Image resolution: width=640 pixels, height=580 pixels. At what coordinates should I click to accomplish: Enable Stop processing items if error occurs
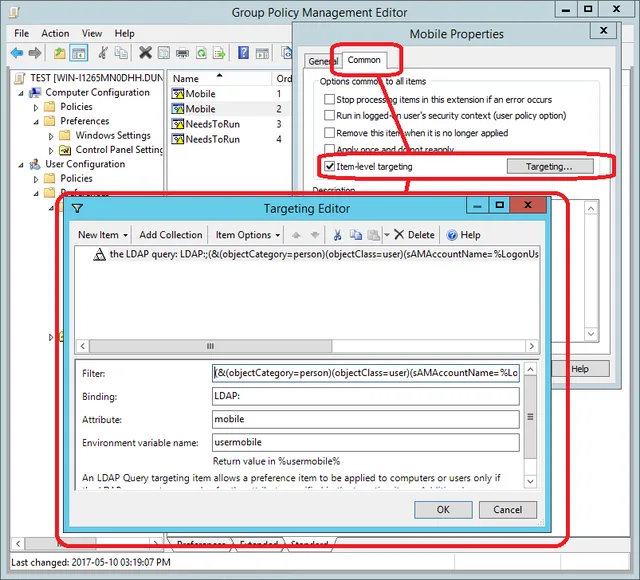point(329,99)
